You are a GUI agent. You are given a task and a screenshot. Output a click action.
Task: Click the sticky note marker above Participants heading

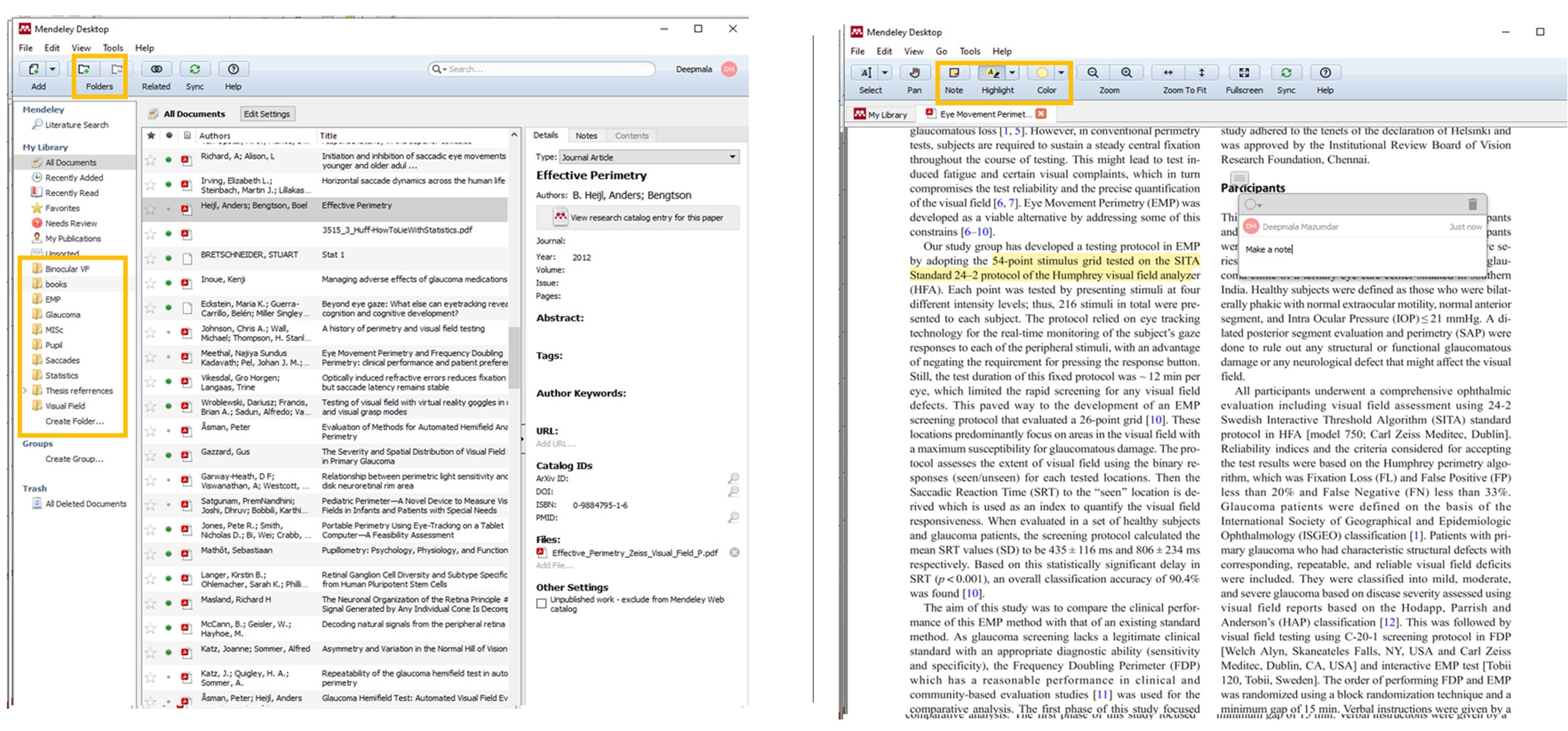1239,178
